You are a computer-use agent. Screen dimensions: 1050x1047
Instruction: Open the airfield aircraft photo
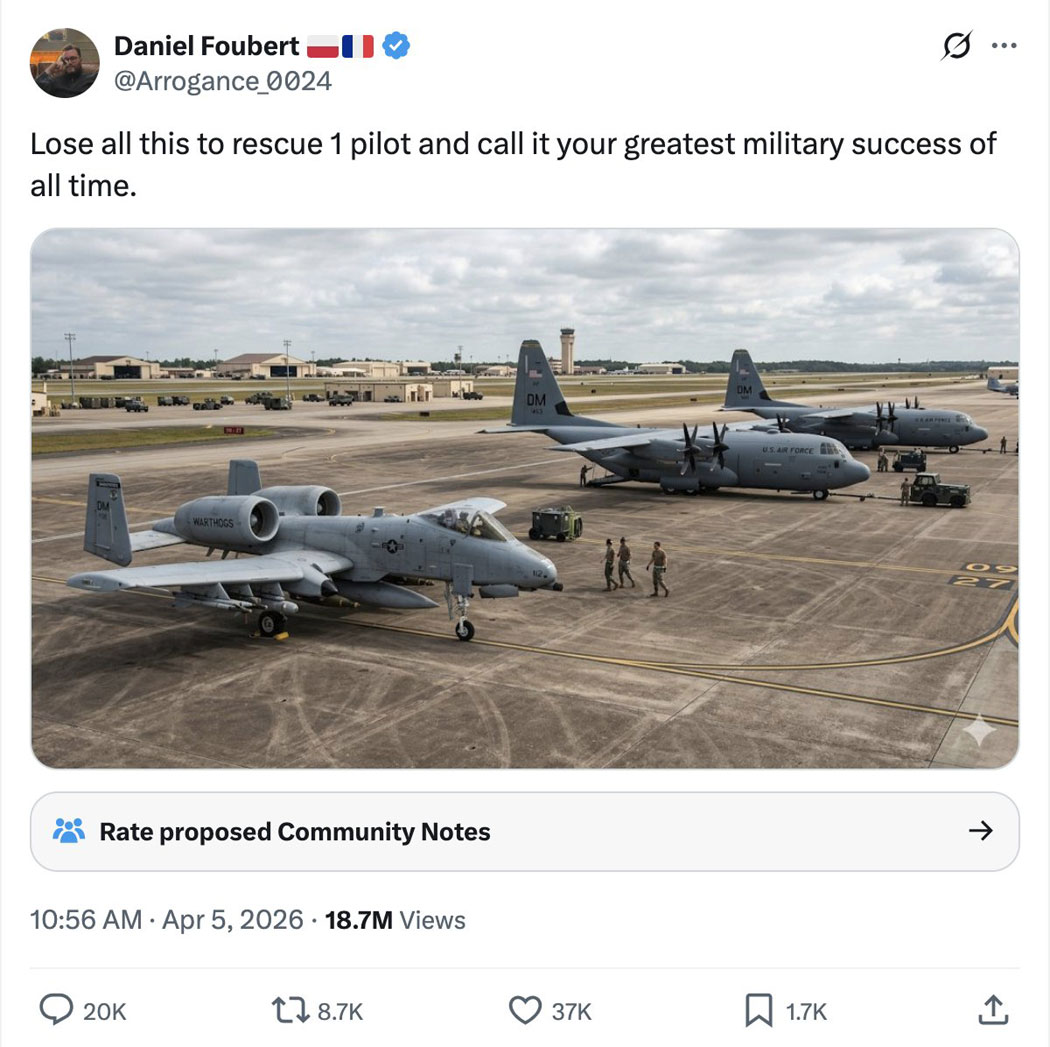tap(524, 498)
